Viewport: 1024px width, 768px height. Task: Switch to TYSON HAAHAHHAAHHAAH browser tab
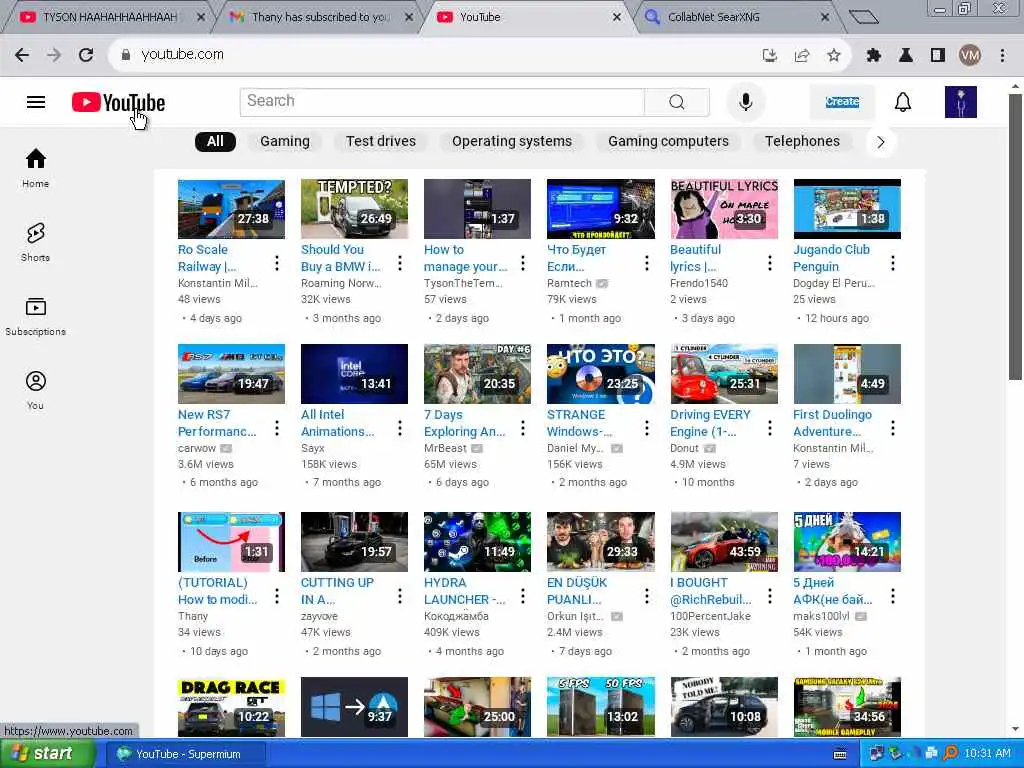tap(110, 17)
